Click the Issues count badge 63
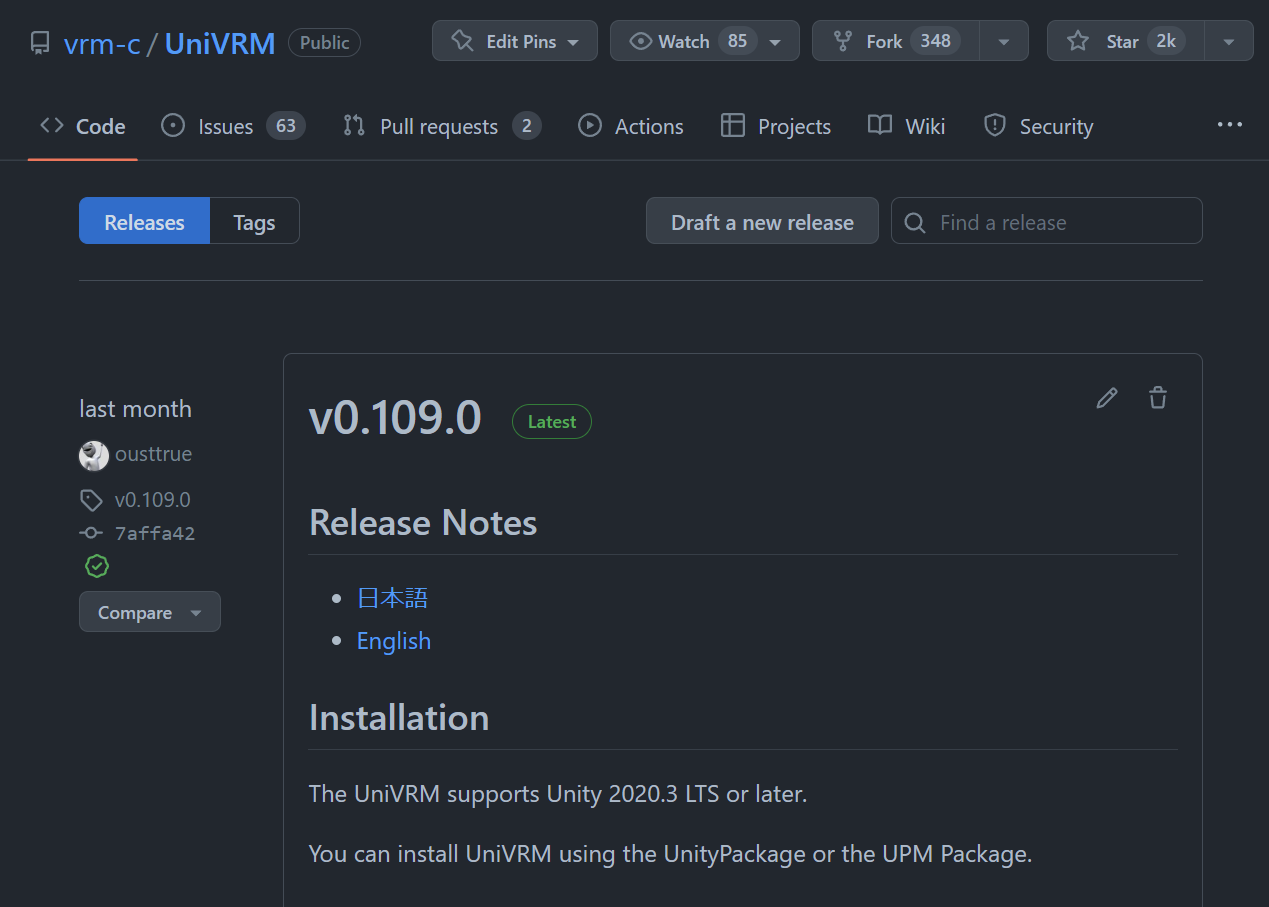The image size is (1269, 907). click(x=286, y=126)
